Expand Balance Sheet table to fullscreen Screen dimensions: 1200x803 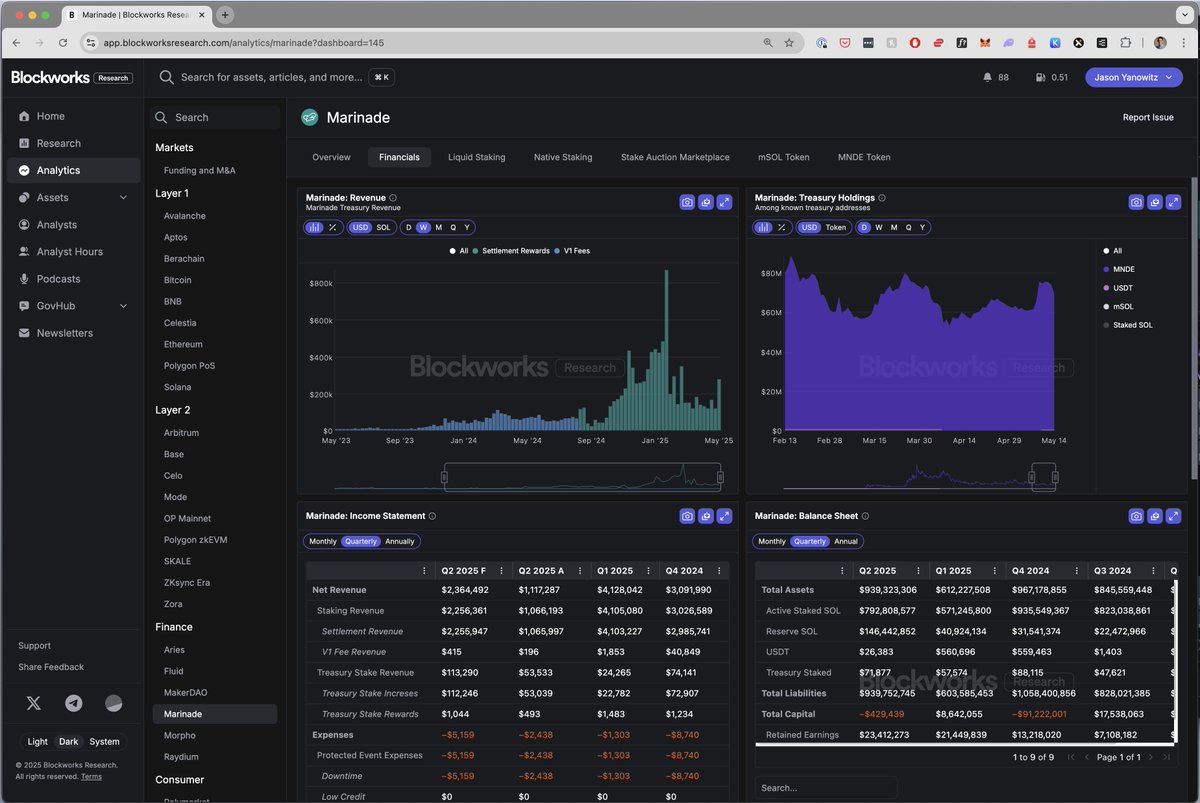pyautogui.click(x=1174, y=516)
